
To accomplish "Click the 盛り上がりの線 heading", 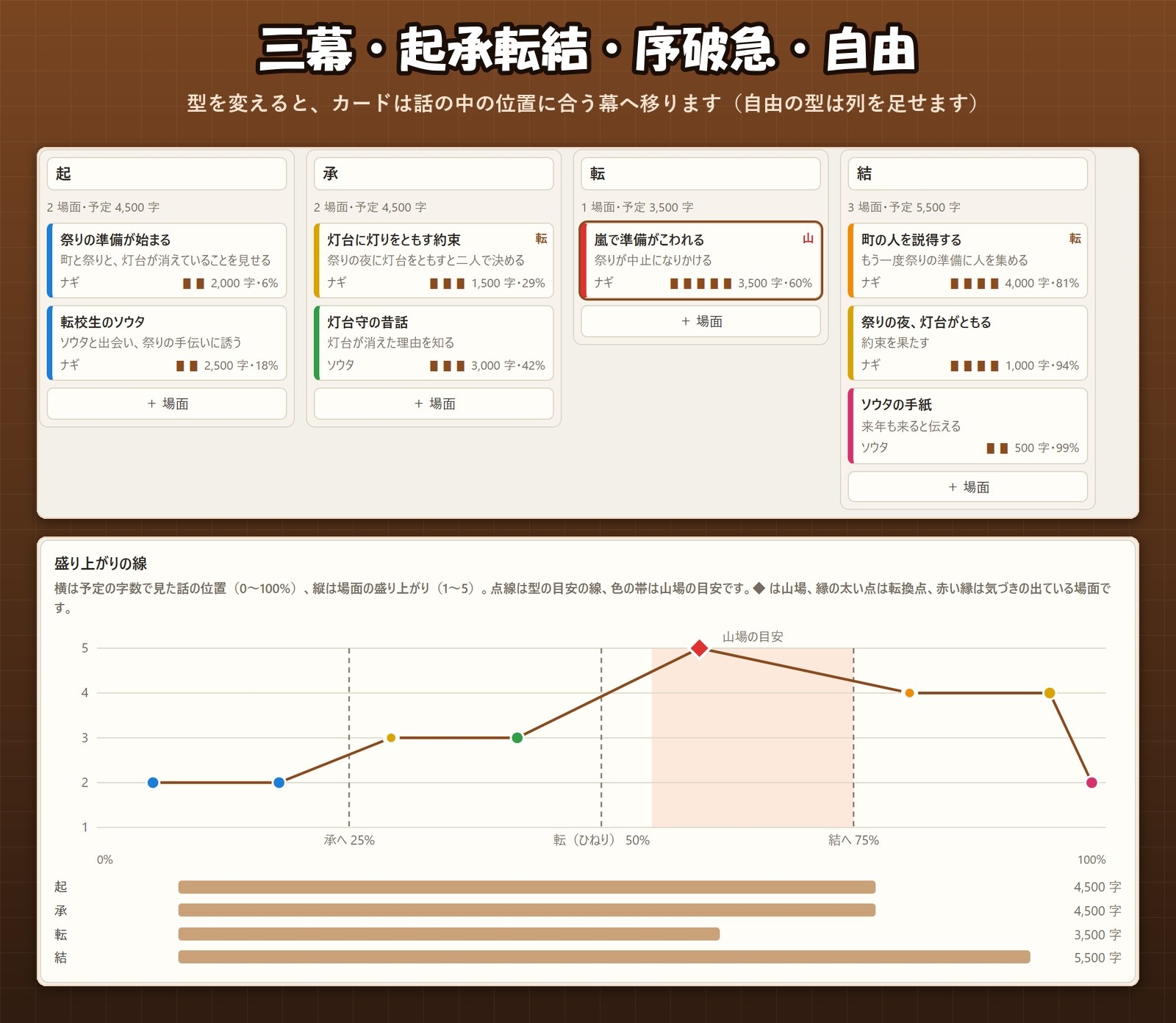I will [101, 564].
